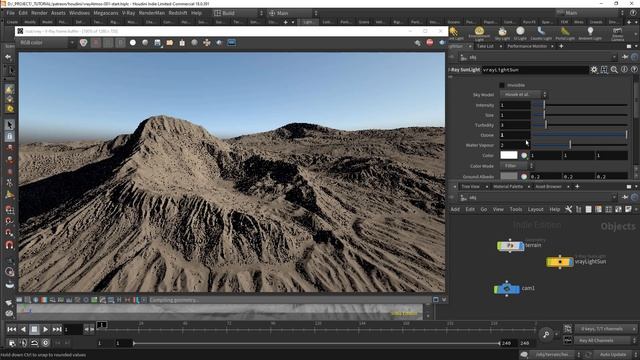Switch to the Performance Monitor tab
Image resolution: width=640 pixels, height=360 pixels.
[527, 46]
